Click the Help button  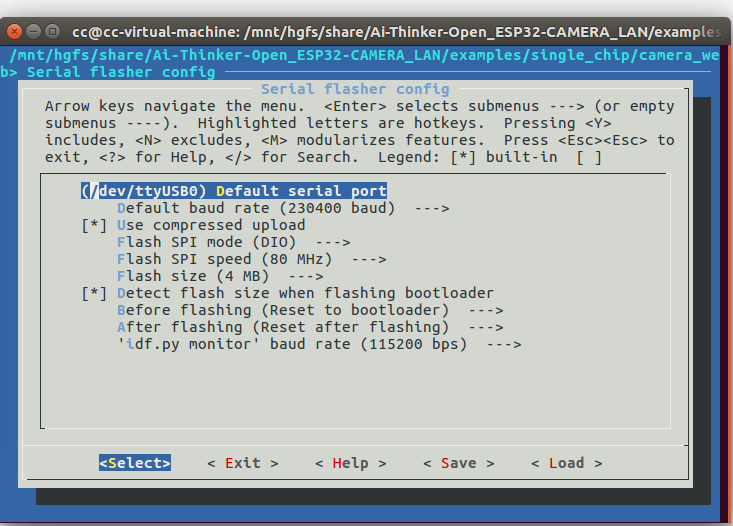coord(351,463)
